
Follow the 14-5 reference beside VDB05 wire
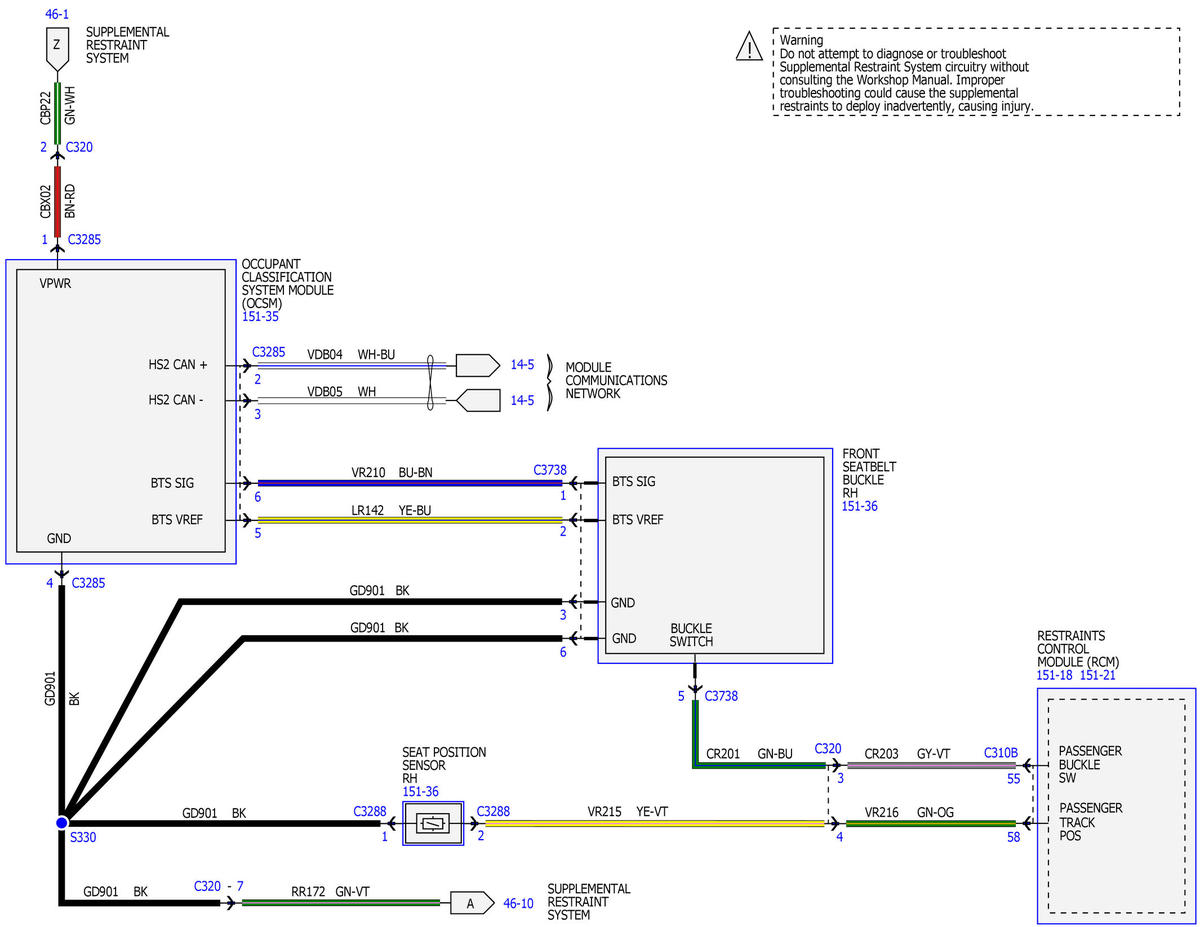pos(524,401)
